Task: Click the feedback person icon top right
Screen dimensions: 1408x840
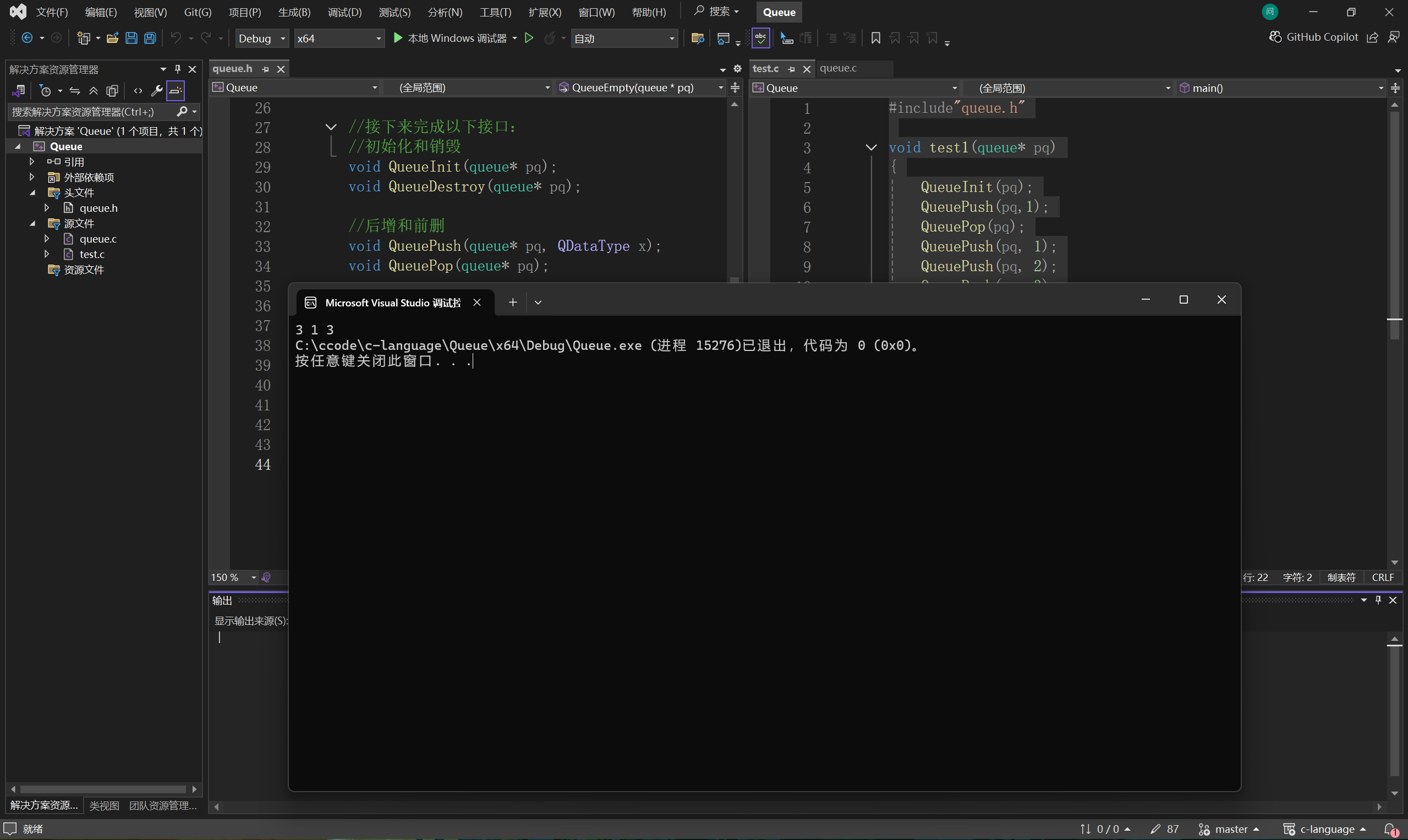Action: tap(1393, 37)
